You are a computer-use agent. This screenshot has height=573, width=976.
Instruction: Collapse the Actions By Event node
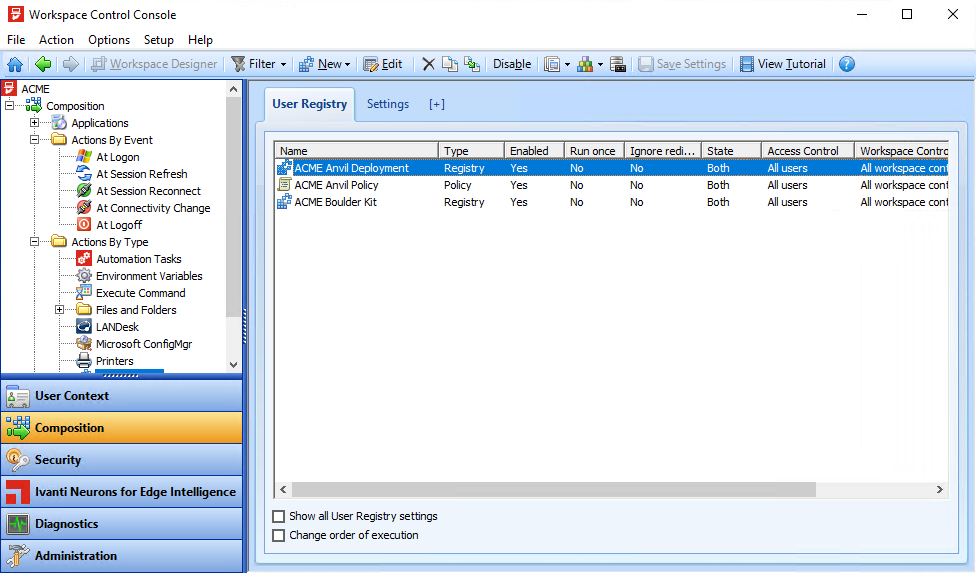tap(35, 139)
